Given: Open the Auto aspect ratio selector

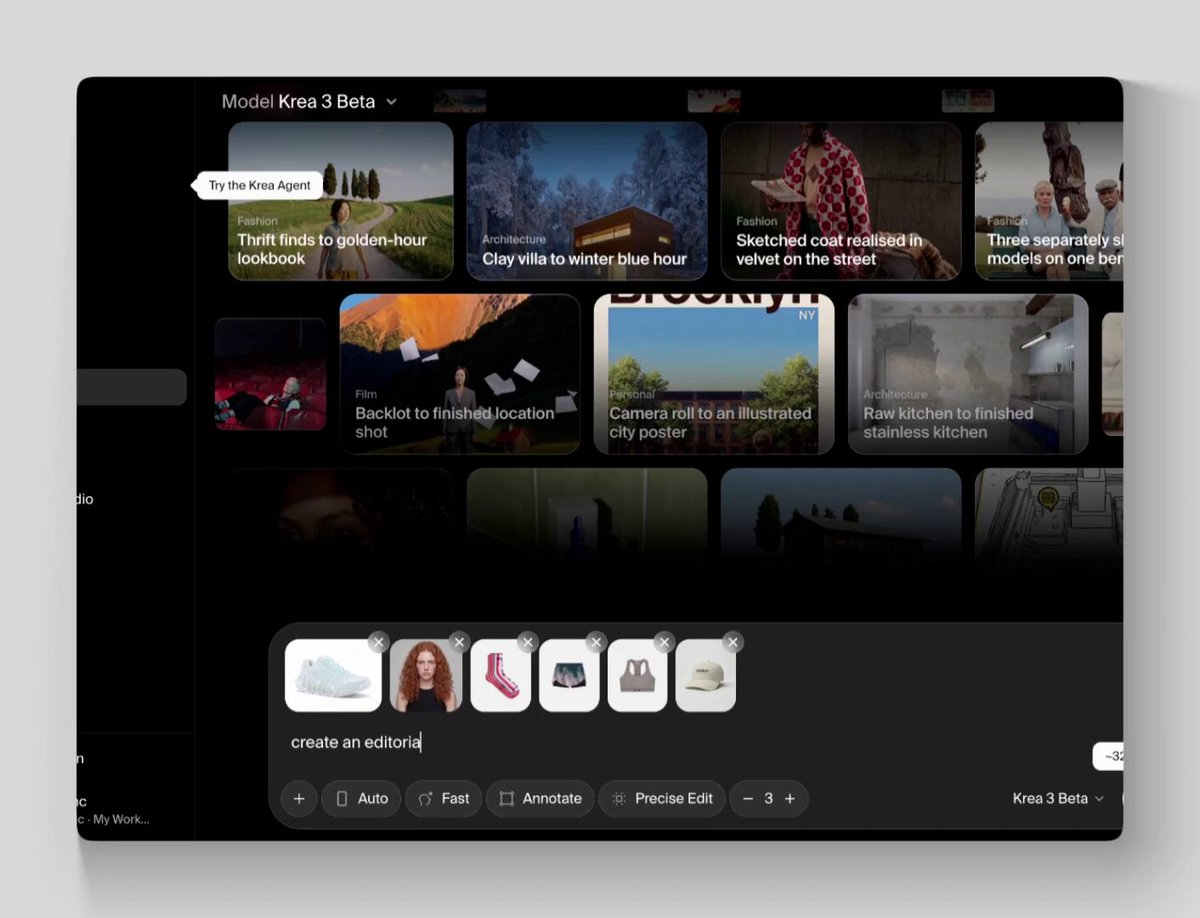Looking at the screenshot, I should (361, 798).
